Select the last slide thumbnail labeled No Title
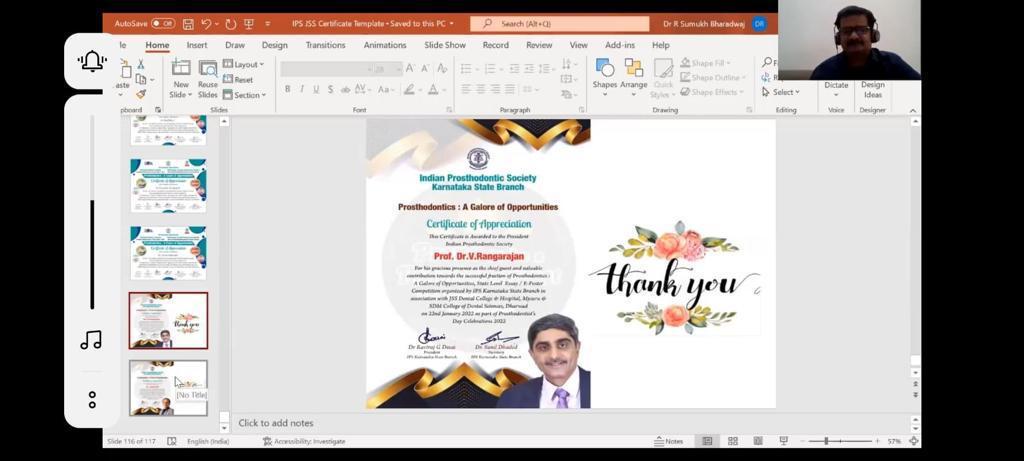The width and height of the screenshot is (1024, 461). point(168,388)
